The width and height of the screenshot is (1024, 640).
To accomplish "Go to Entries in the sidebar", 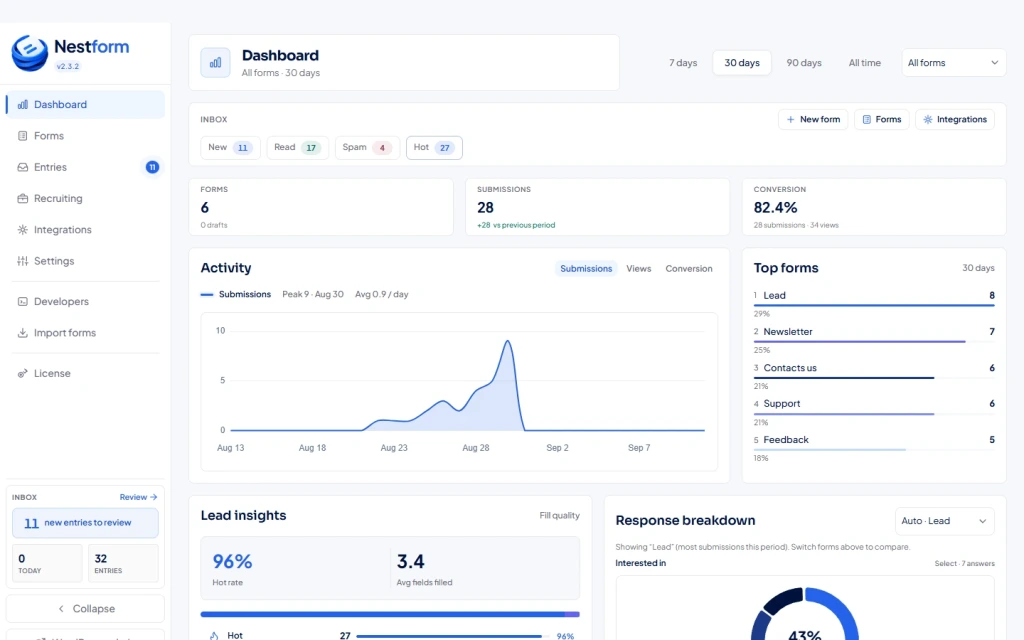I will pyautogui.click(x=86, y=167).
